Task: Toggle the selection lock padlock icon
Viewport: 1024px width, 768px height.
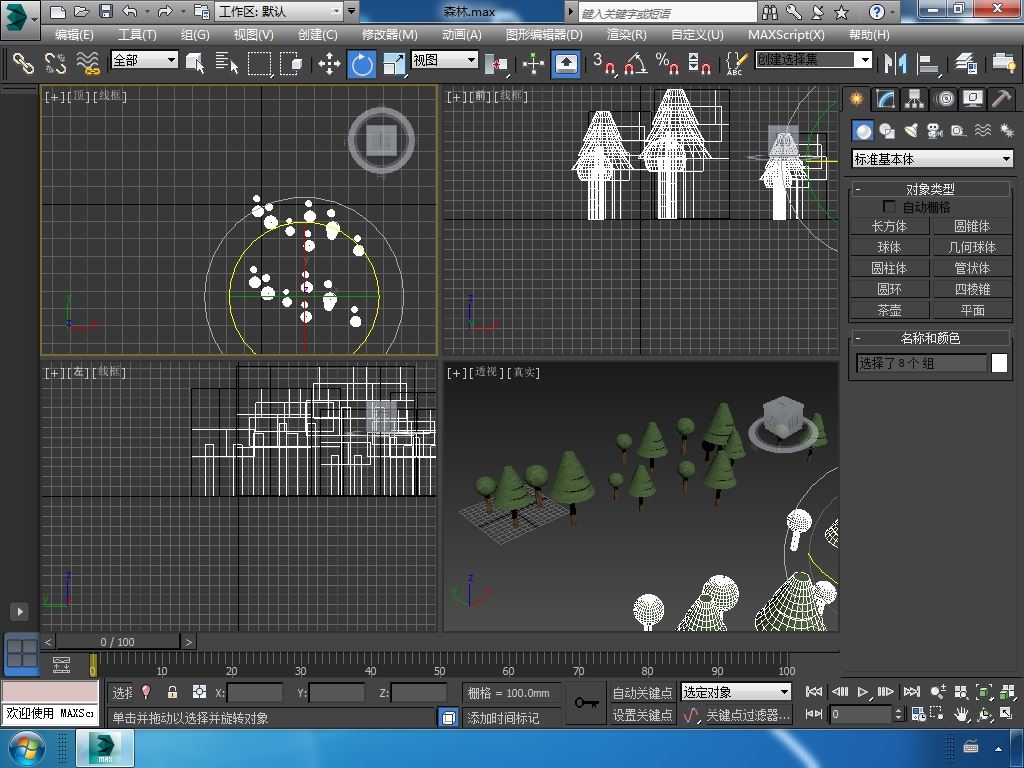Action: pyautogui.click(x=172, y=692)
